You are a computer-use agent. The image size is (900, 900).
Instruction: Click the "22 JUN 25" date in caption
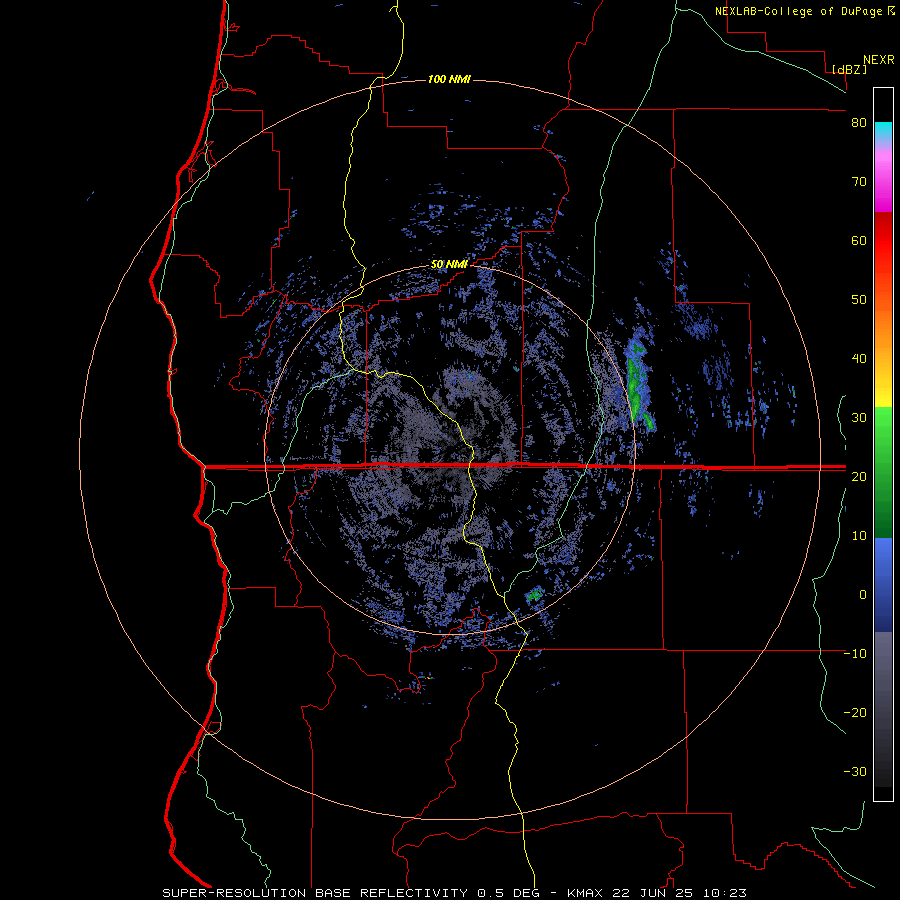click(x=652, y=893)
